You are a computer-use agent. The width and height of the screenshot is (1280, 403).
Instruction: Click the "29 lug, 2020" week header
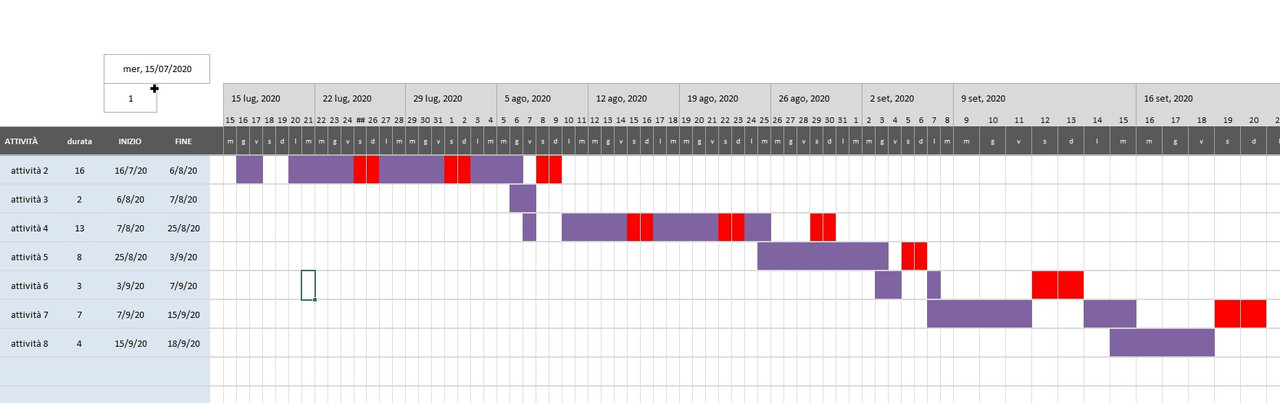pos(451,99)
